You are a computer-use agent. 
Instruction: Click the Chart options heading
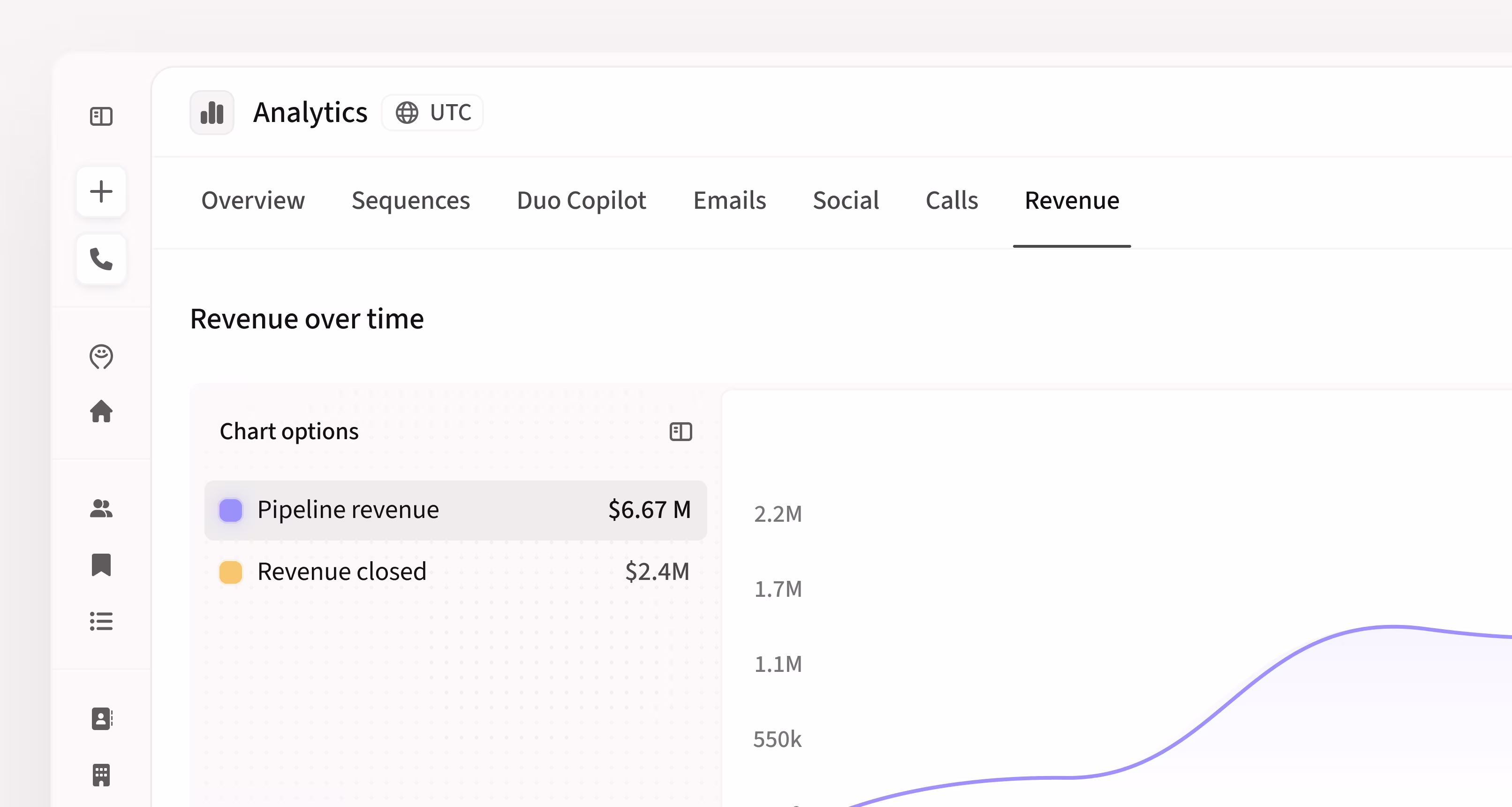(x=289, y=432)
